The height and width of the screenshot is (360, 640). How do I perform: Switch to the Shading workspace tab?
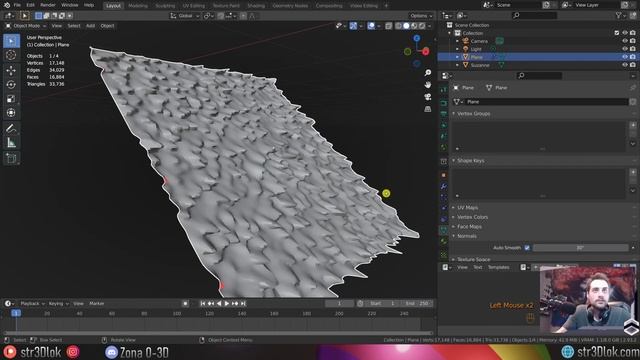point(256,6)
